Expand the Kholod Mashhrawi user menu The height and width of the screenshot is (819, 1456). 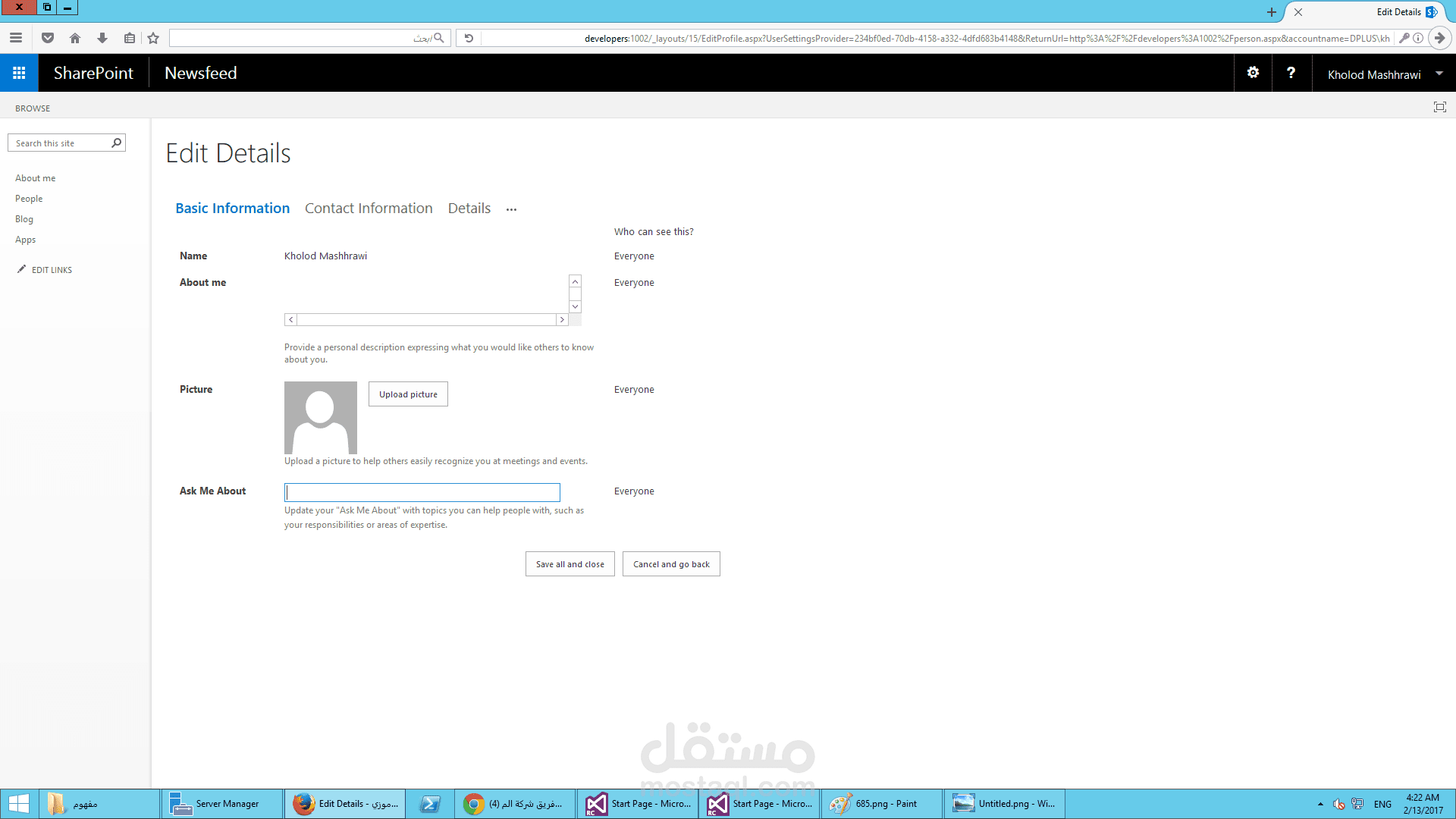point(1439,74)
